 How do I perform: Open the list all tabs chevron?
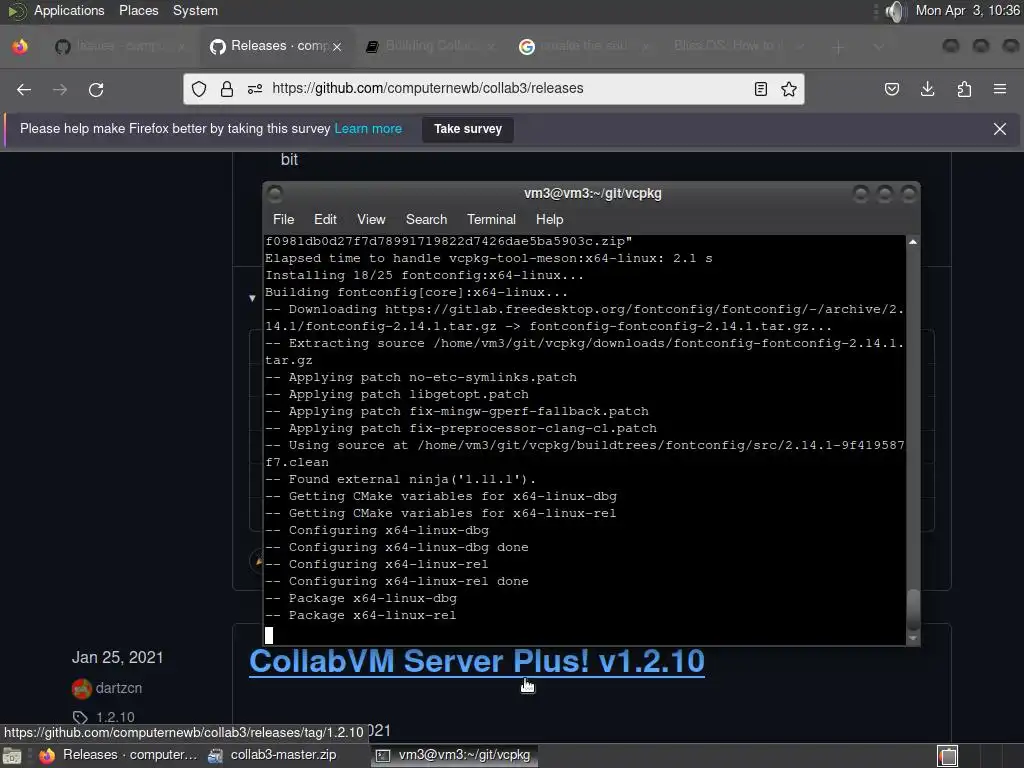click(x=878, y=47)
